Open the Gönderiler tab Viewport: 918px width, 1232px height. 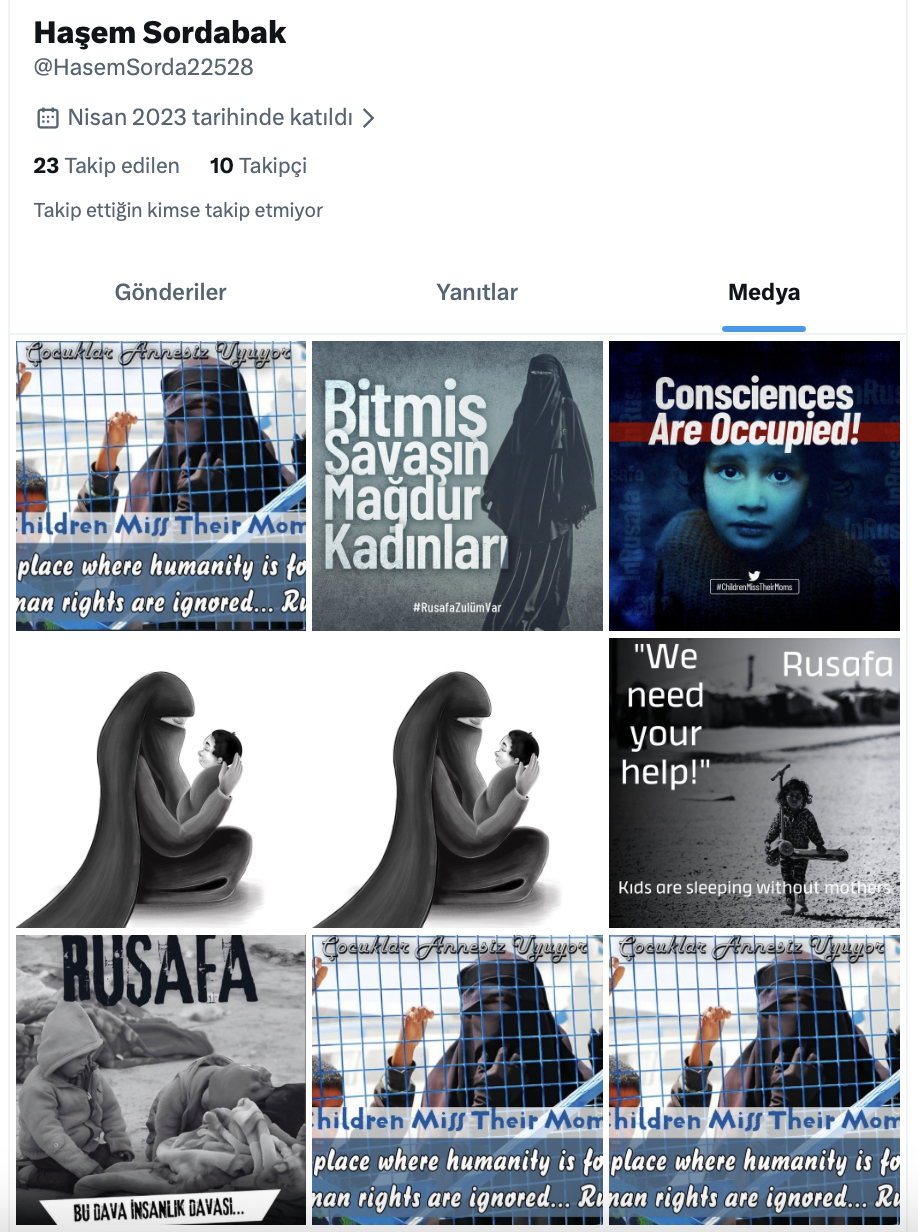(171, 293)
